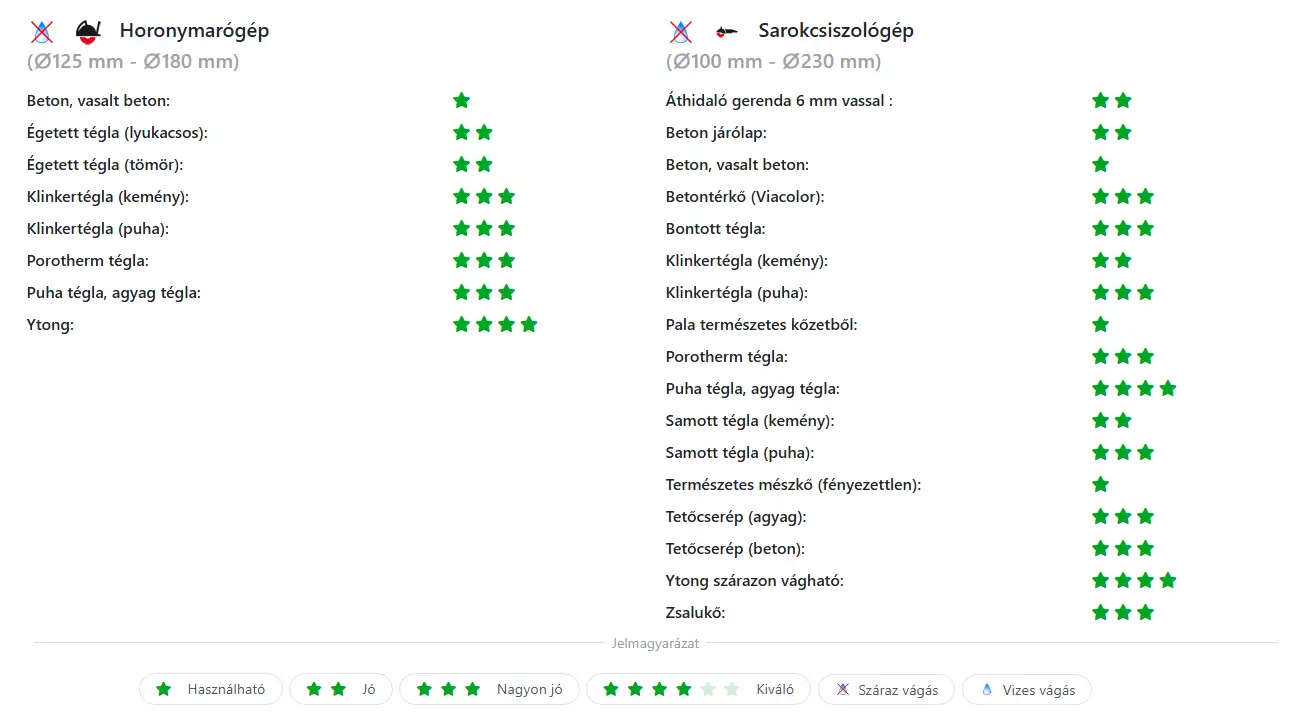Click the Sarokcsiszológép heading
The height and width of the screenshot is (723, 1314).
[x=836, y=31]
